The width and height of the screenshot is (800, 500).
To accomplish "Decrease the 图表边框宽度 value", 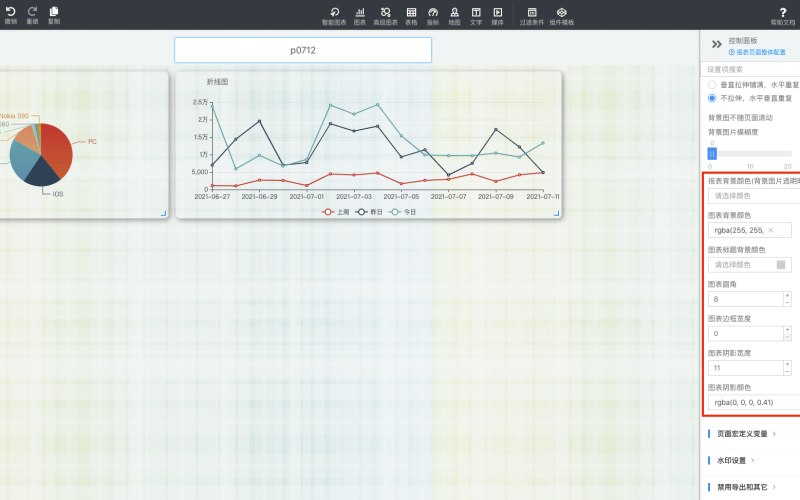I will point(787,337).
